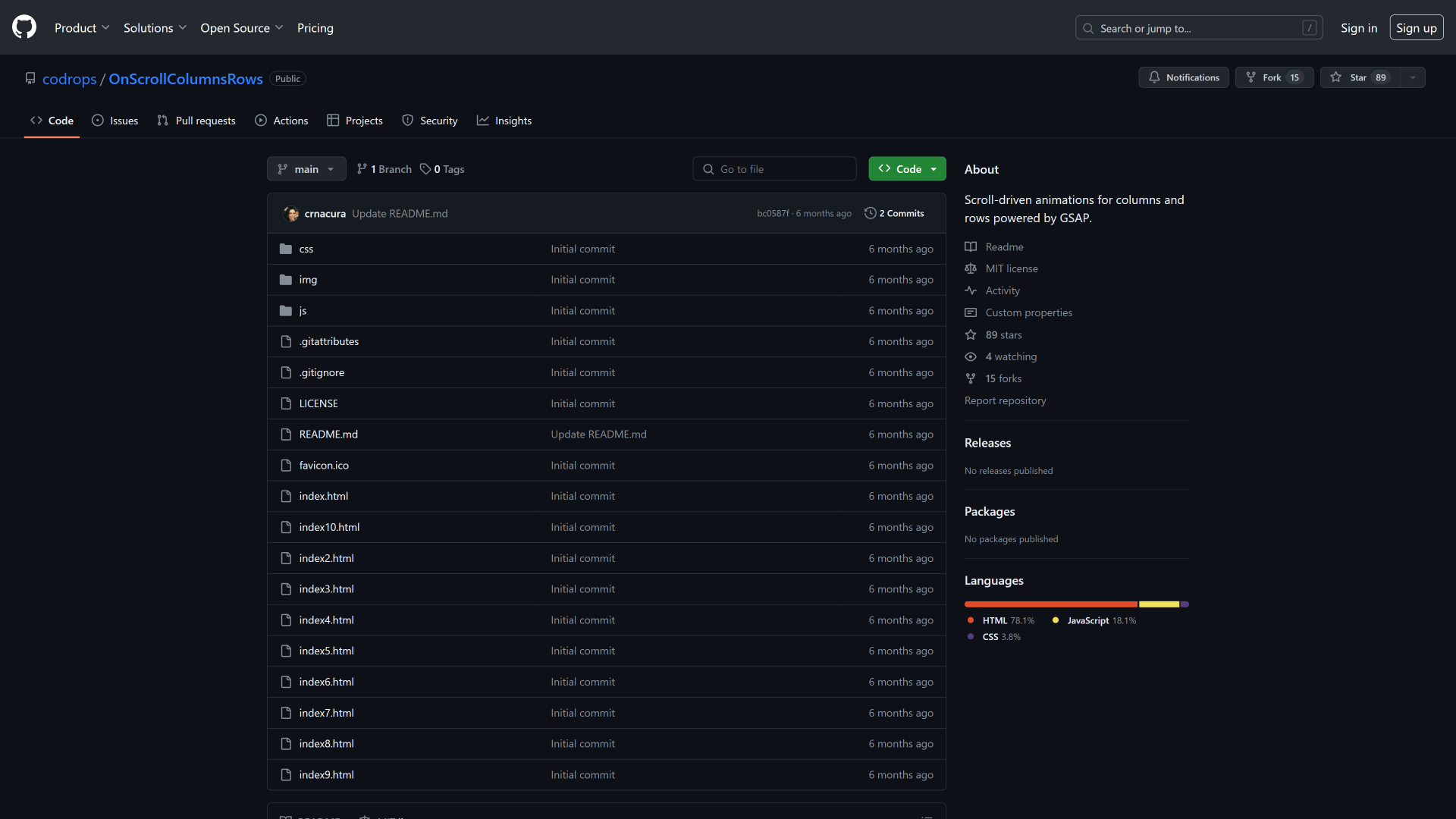Click the Go to file search field
The height and width of the screenshot is (819, 1456).
[775, 169]
